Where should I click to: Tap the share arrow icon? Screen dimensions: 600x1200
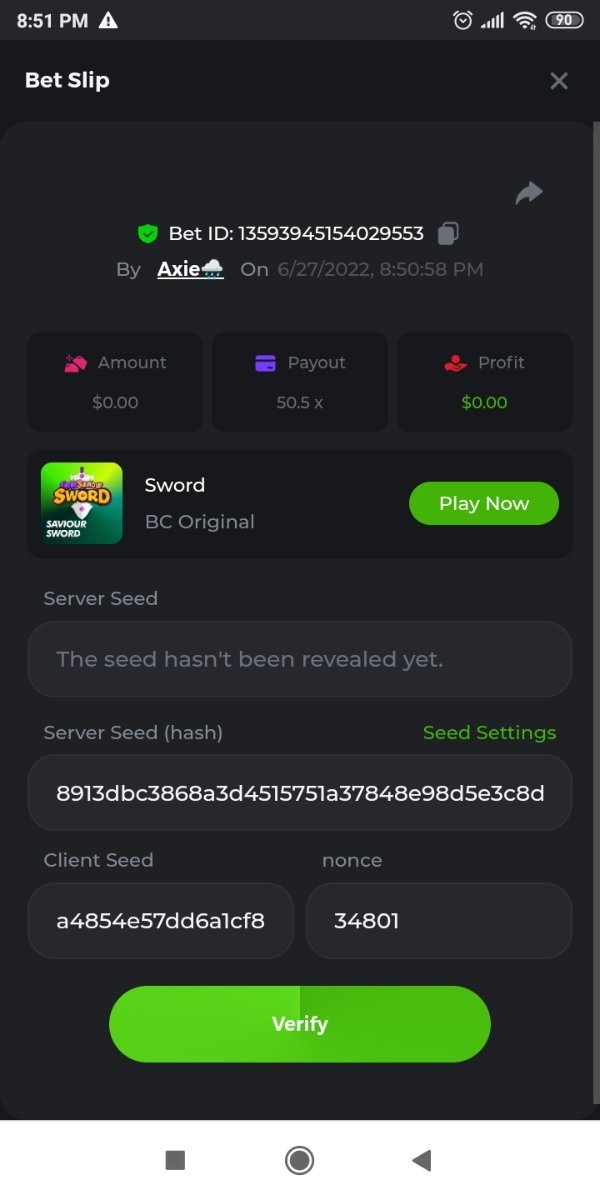tap(529, 193)
